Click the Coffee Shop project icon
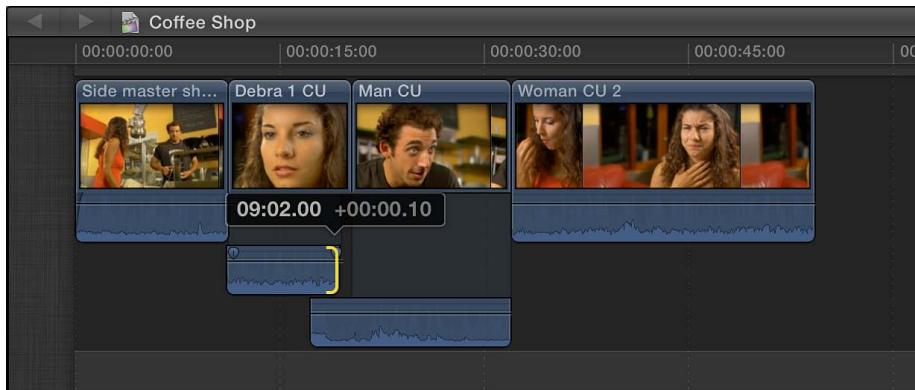915x390 pixels. 130,22
